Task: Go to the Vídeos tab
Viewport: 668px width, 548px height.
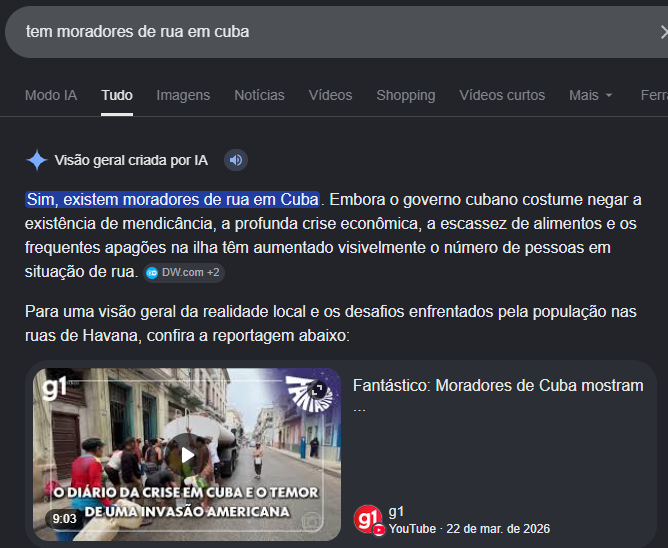Action: (331, 95)
